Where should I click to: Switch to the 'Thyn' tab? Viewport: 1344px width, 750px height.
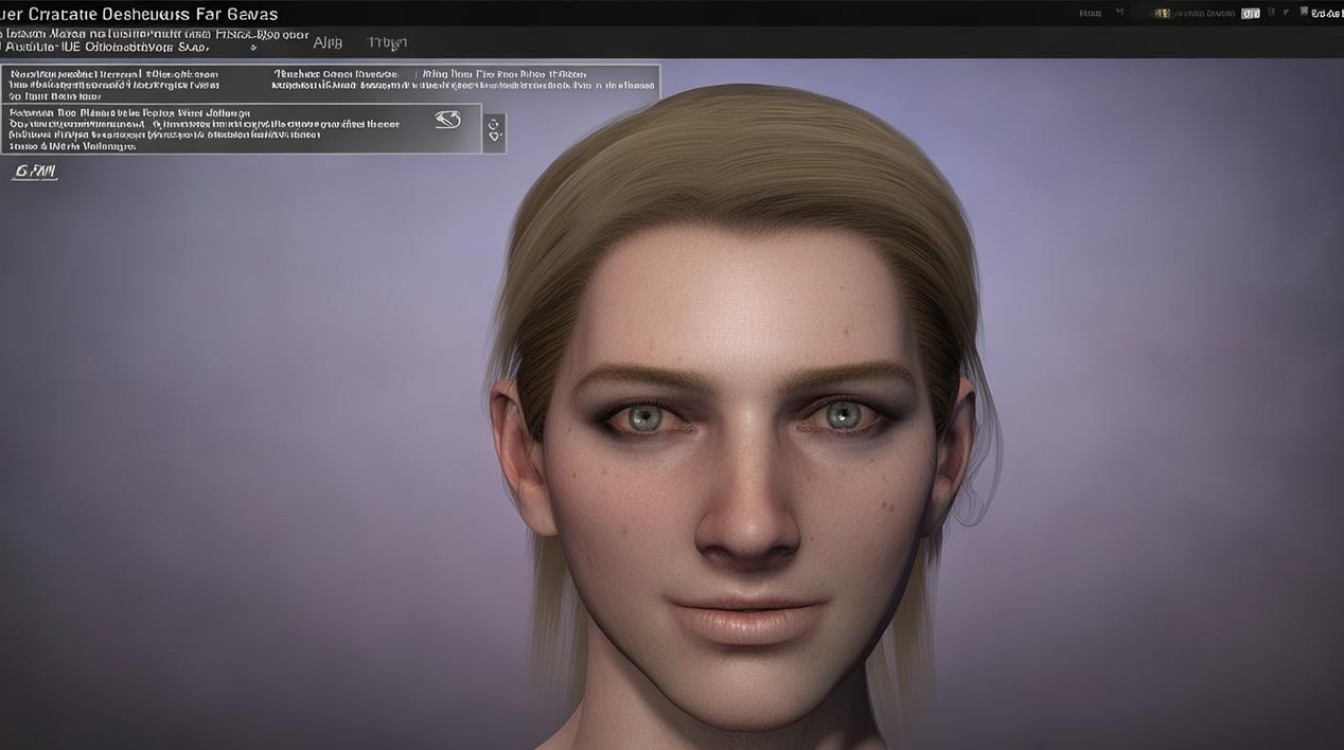click(x=387, y=43)
